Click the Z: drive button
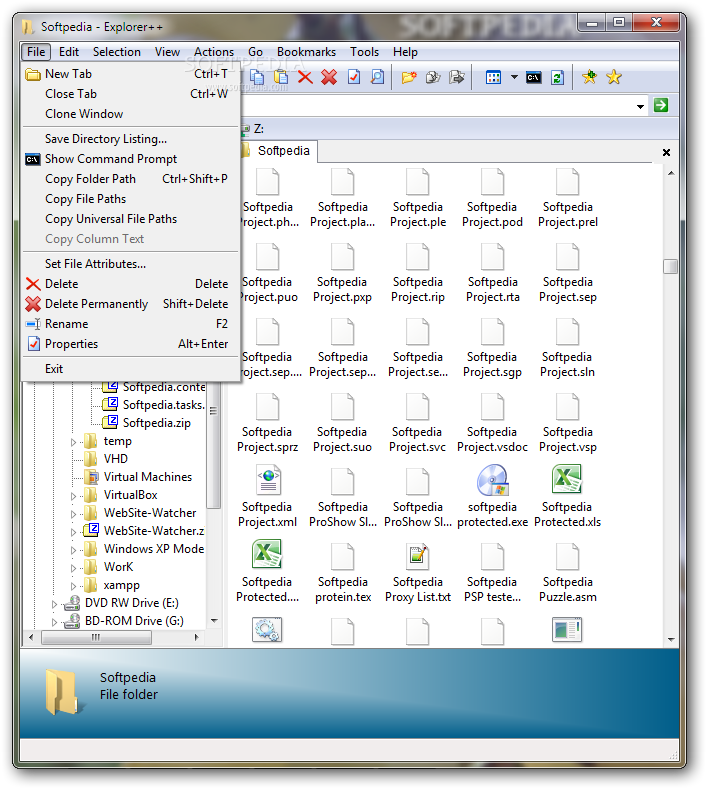The image size is (707, 789). click(x=253, y=129)
